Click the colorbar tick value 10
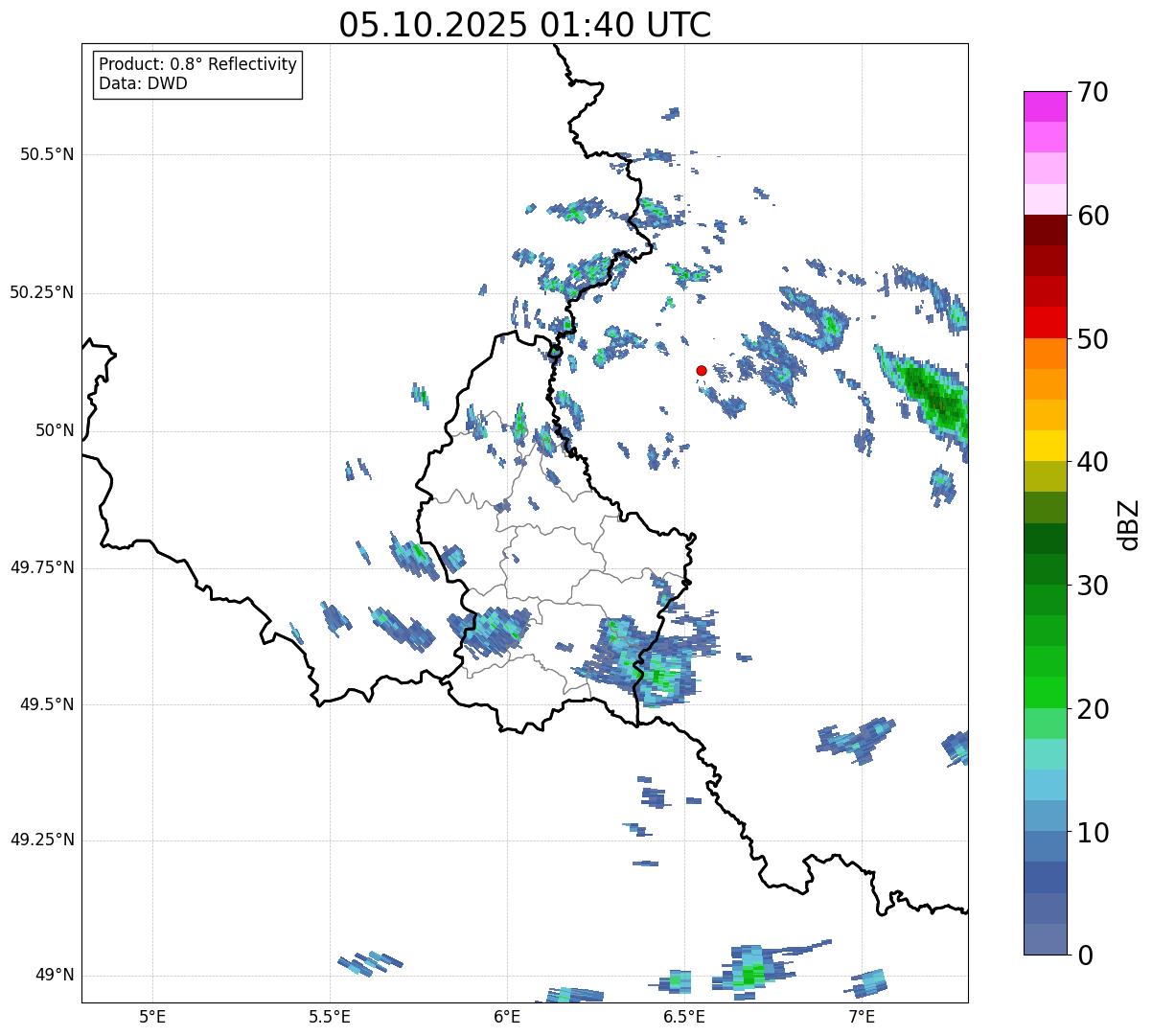Screen dimensions: 1152x1036 point(1094,833)
